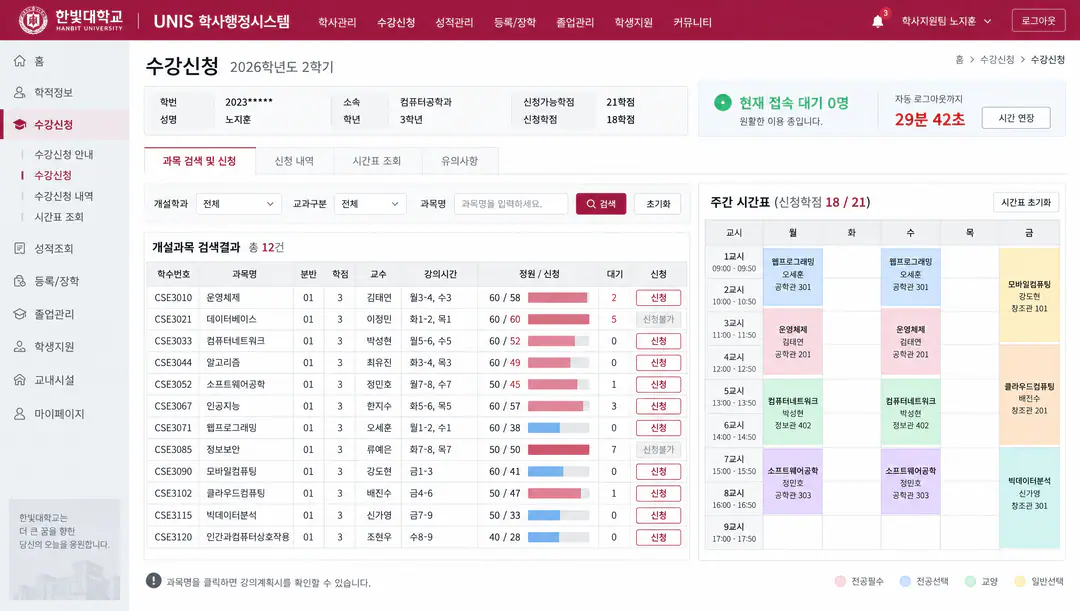This screenshot has width=1080, height=611.
Task: Click the Friday 모바일컴퓨팅 timetable block
Action: coord(1029,296)
